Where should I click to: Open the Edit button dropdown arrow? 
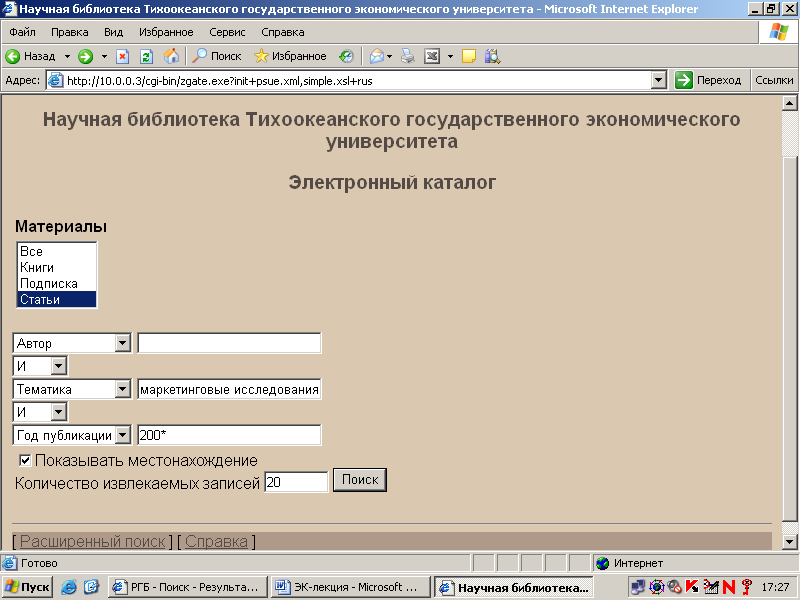pyautogui.click(x=450, y=56)
